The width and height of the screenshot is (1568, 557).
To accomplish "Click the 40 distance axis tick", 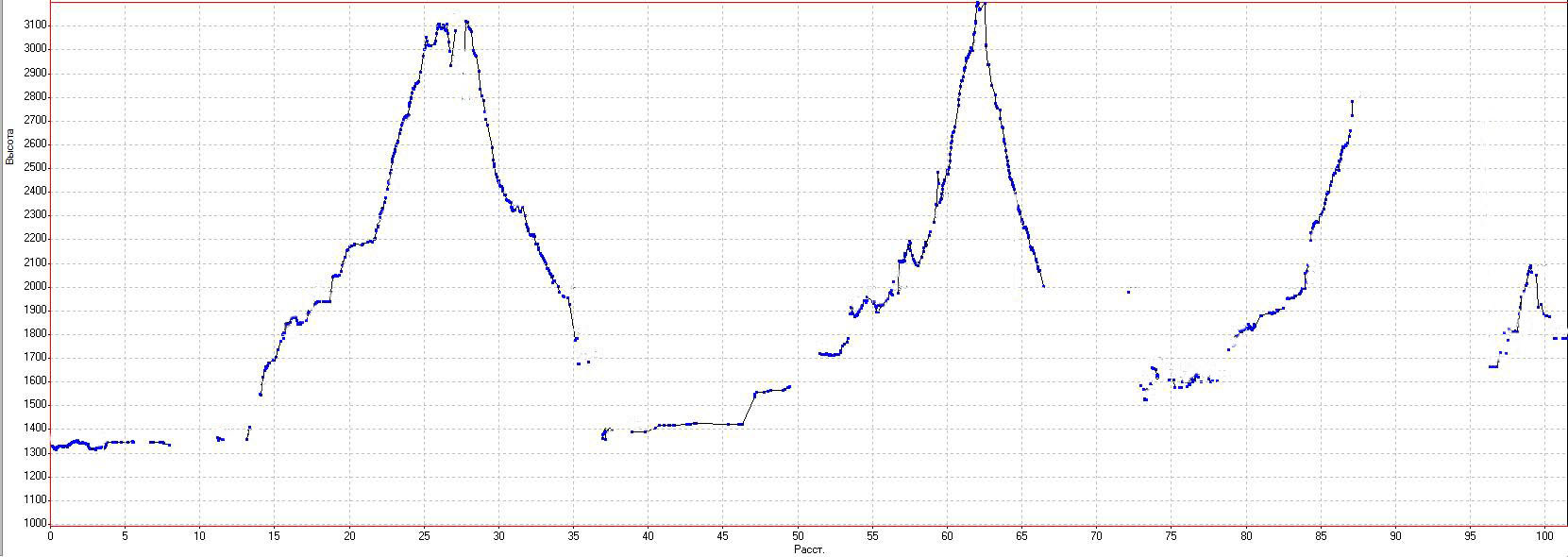I will (x=648, y=536).
